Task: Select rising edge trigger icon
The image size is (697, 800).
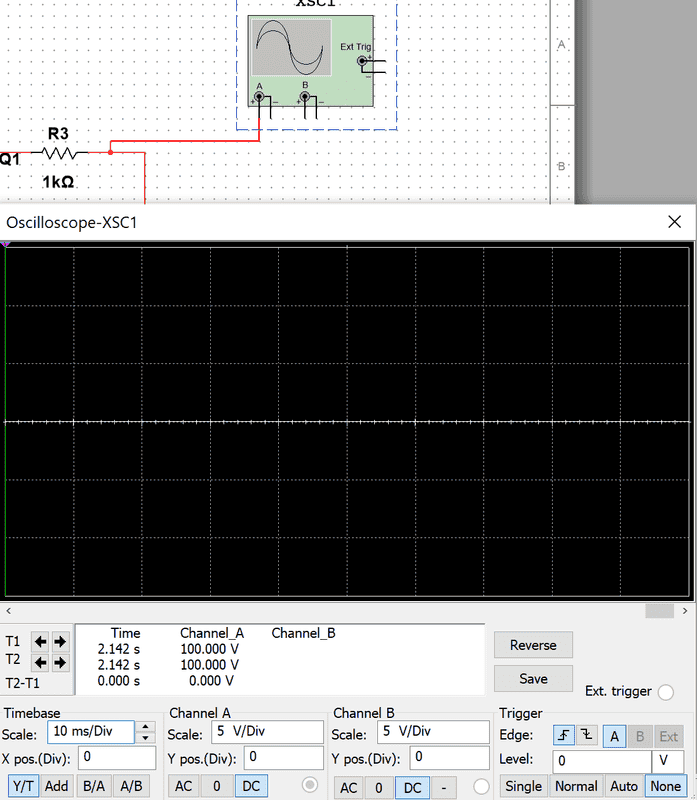Action: (564, 736)
